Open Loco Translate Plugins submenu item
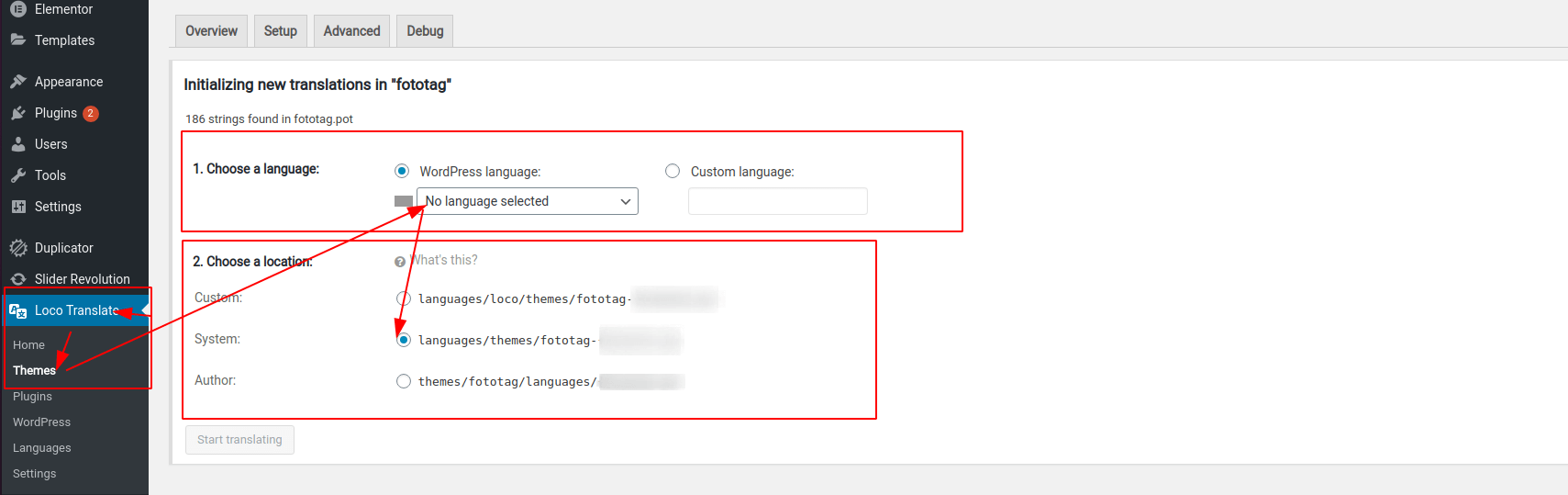 [32, 397]
